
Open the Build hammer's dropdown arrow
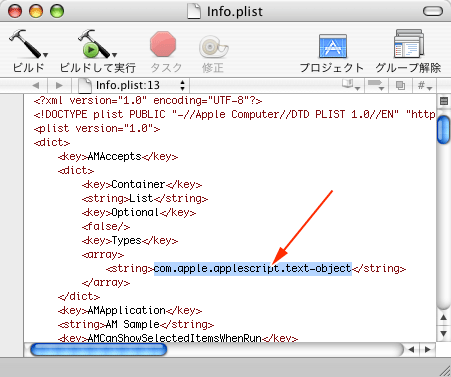pyautogui.click(x=46, y=55)
